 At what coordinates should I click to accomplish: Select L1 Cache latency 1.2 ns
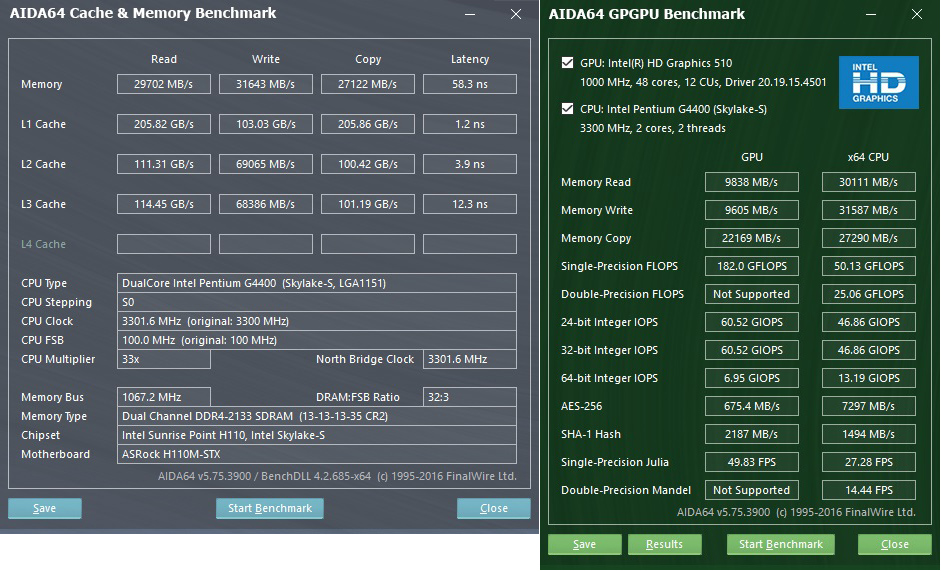pos(470,124)
